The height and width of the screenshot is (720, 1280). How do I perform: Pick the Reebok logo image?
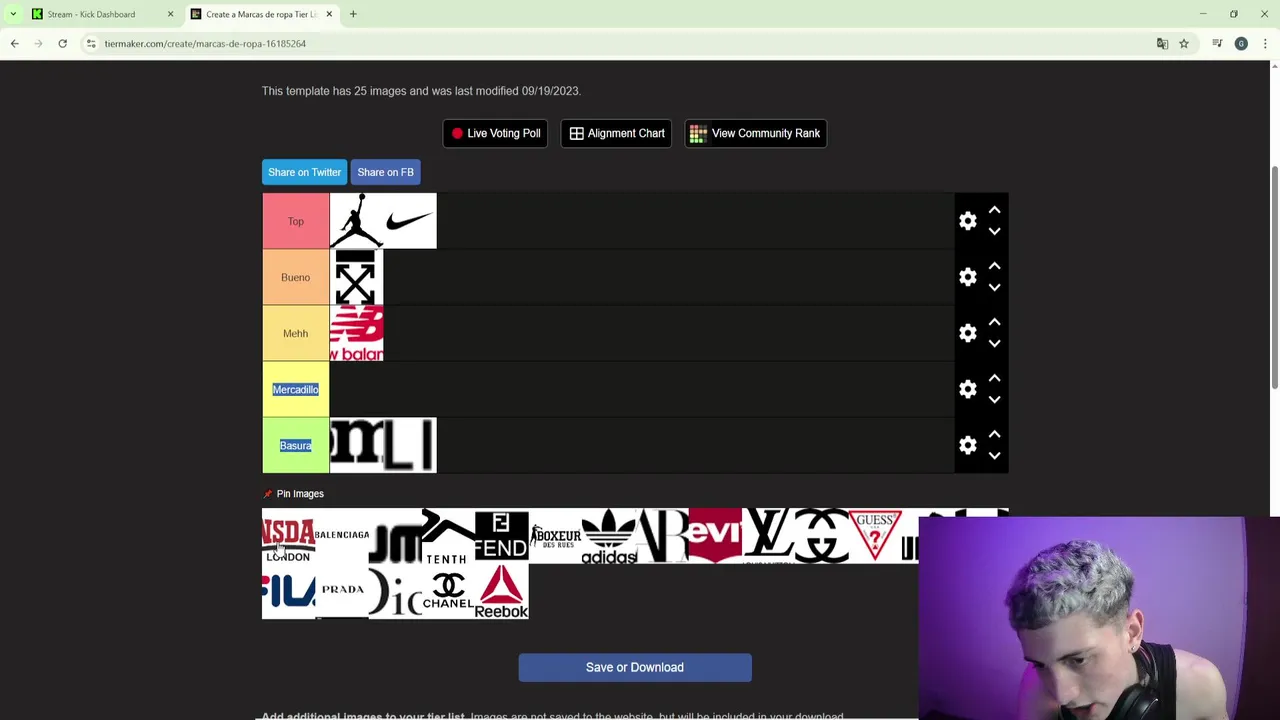coord(501,591)
